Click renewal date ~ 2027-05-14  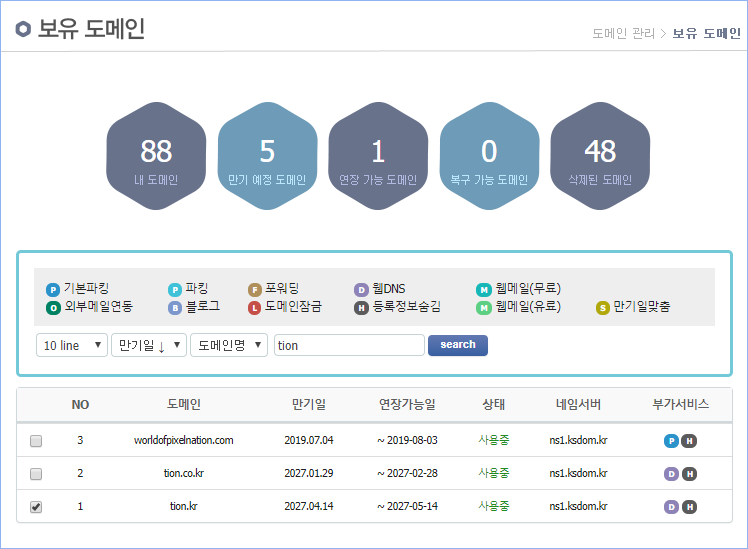[x=407, y=506]
